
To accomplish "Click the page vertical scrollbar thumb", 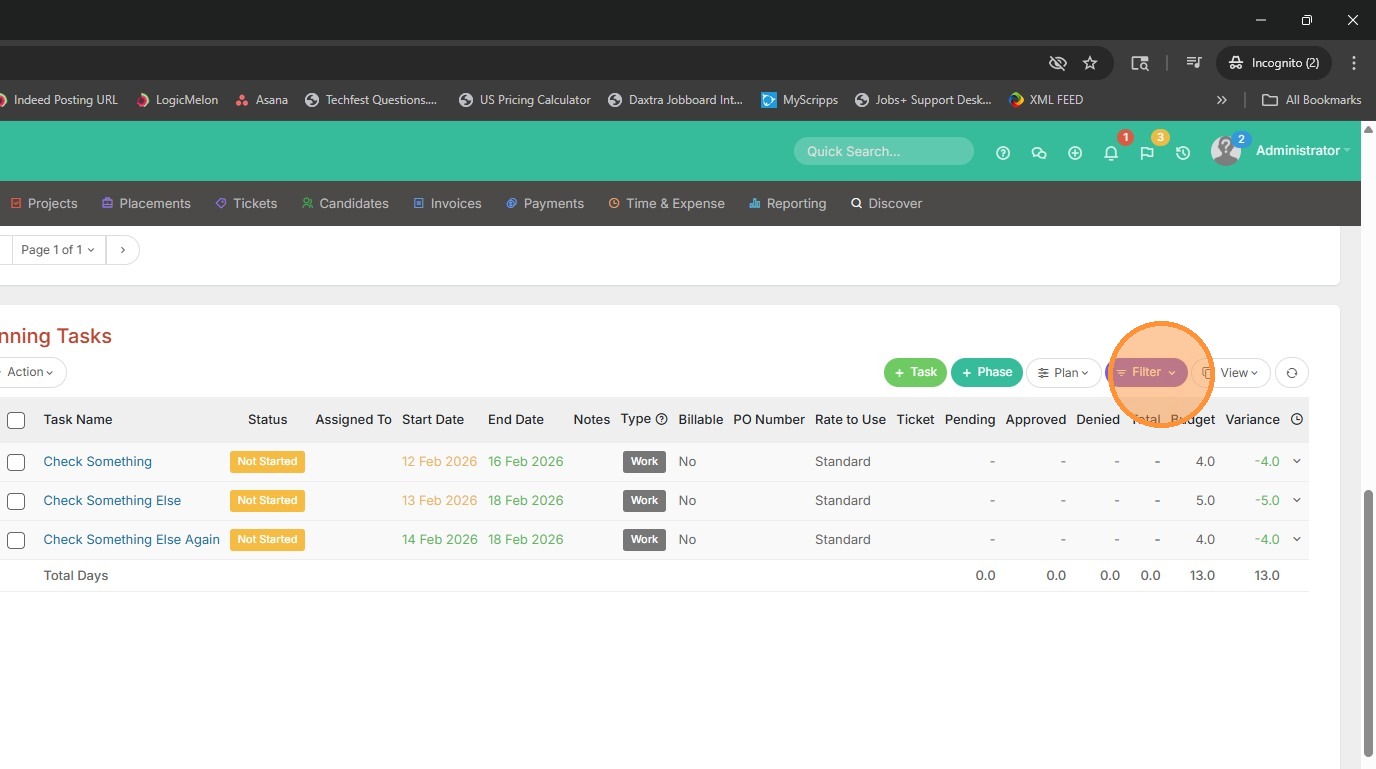I will [1368, 622].
